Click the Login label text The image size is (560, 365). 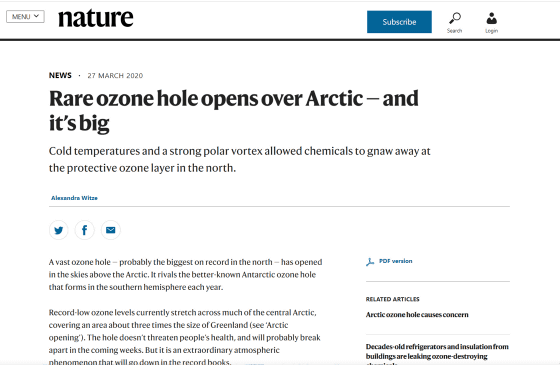pyautogui.click(x=491, y=31)
